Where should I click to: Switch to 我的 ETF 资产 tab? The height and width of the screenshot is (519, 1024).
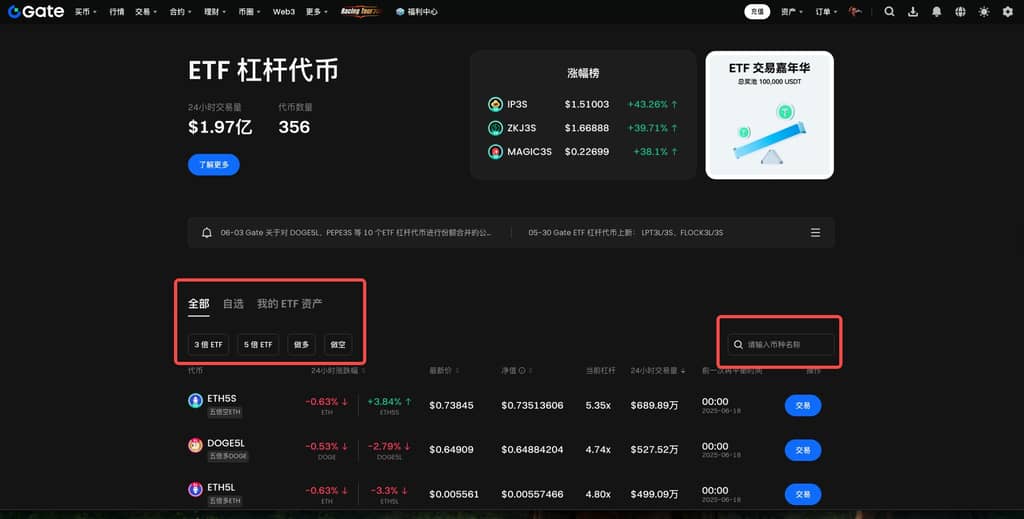(x=289, y=304)
